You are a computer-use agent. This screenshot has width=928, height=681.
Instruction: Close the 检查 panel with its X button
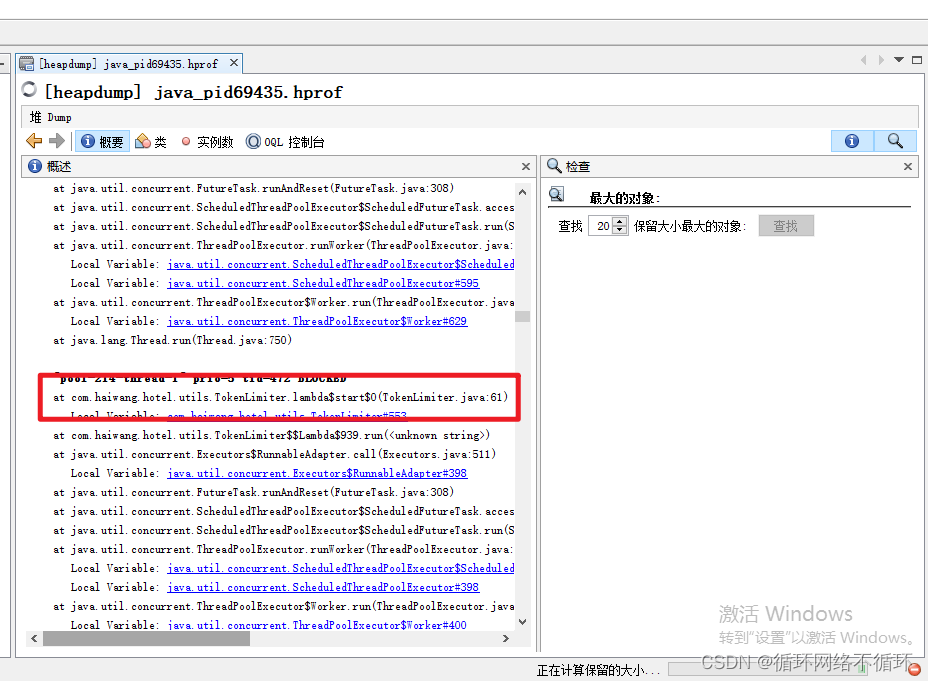(x=910, y=166)
